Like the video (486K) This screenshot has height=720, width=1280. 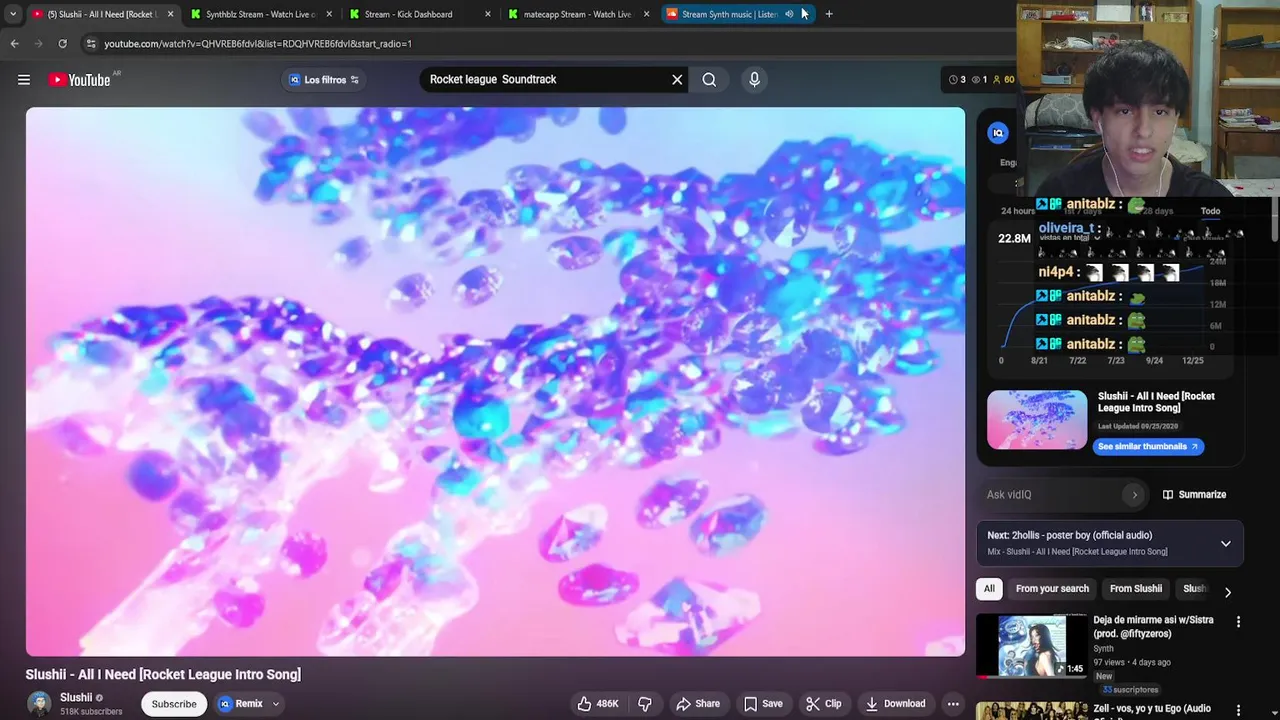[x=597, y=704]
